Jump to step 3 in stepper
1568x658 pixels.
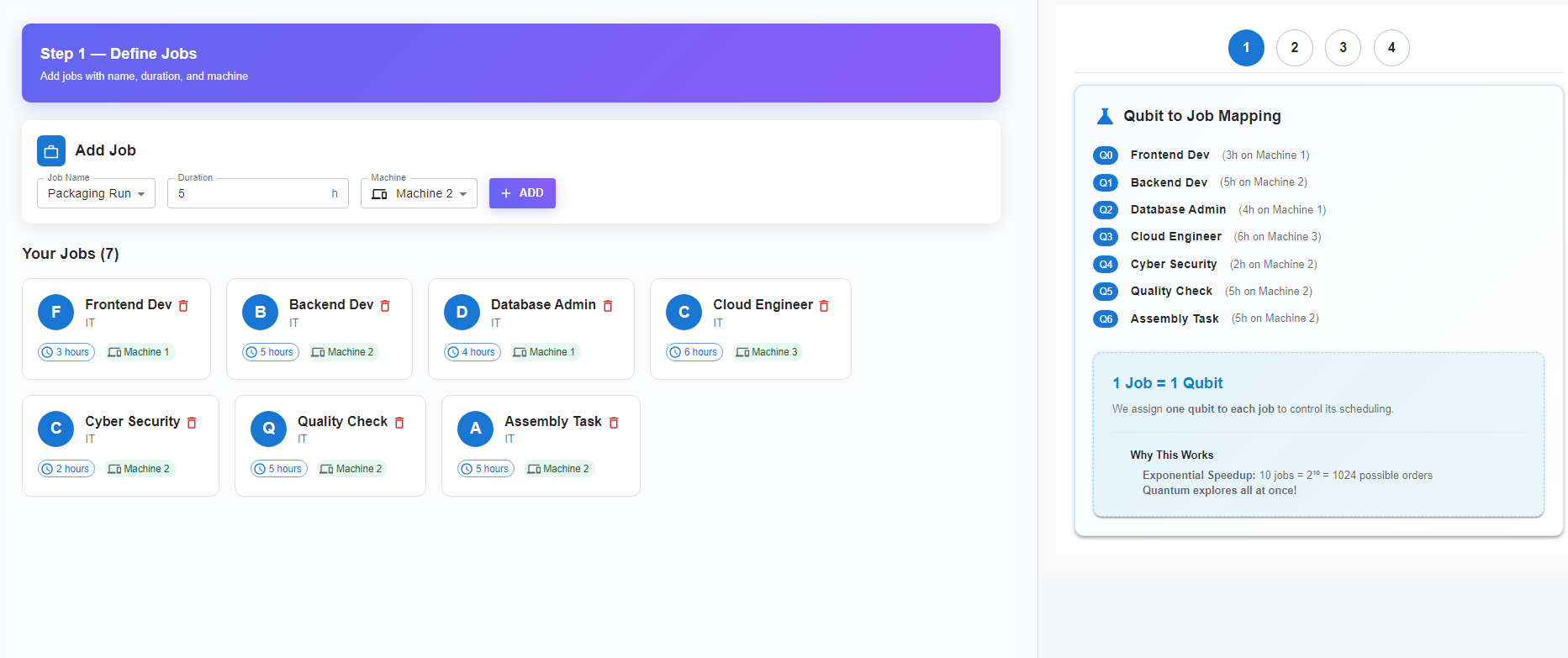tap(1343, 48)
